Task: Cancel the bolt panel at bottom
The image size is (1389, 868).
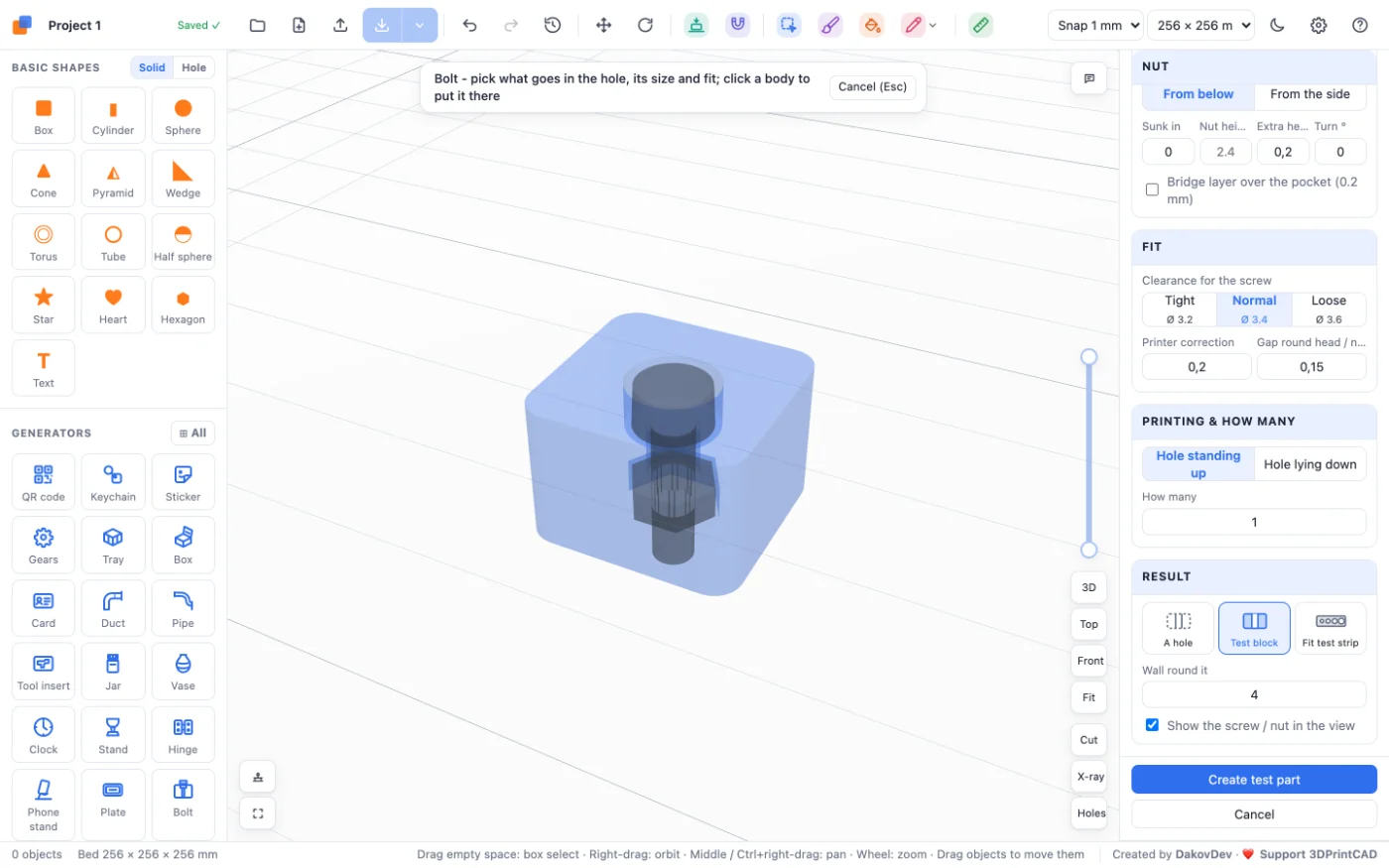Action: (1254, 814)
